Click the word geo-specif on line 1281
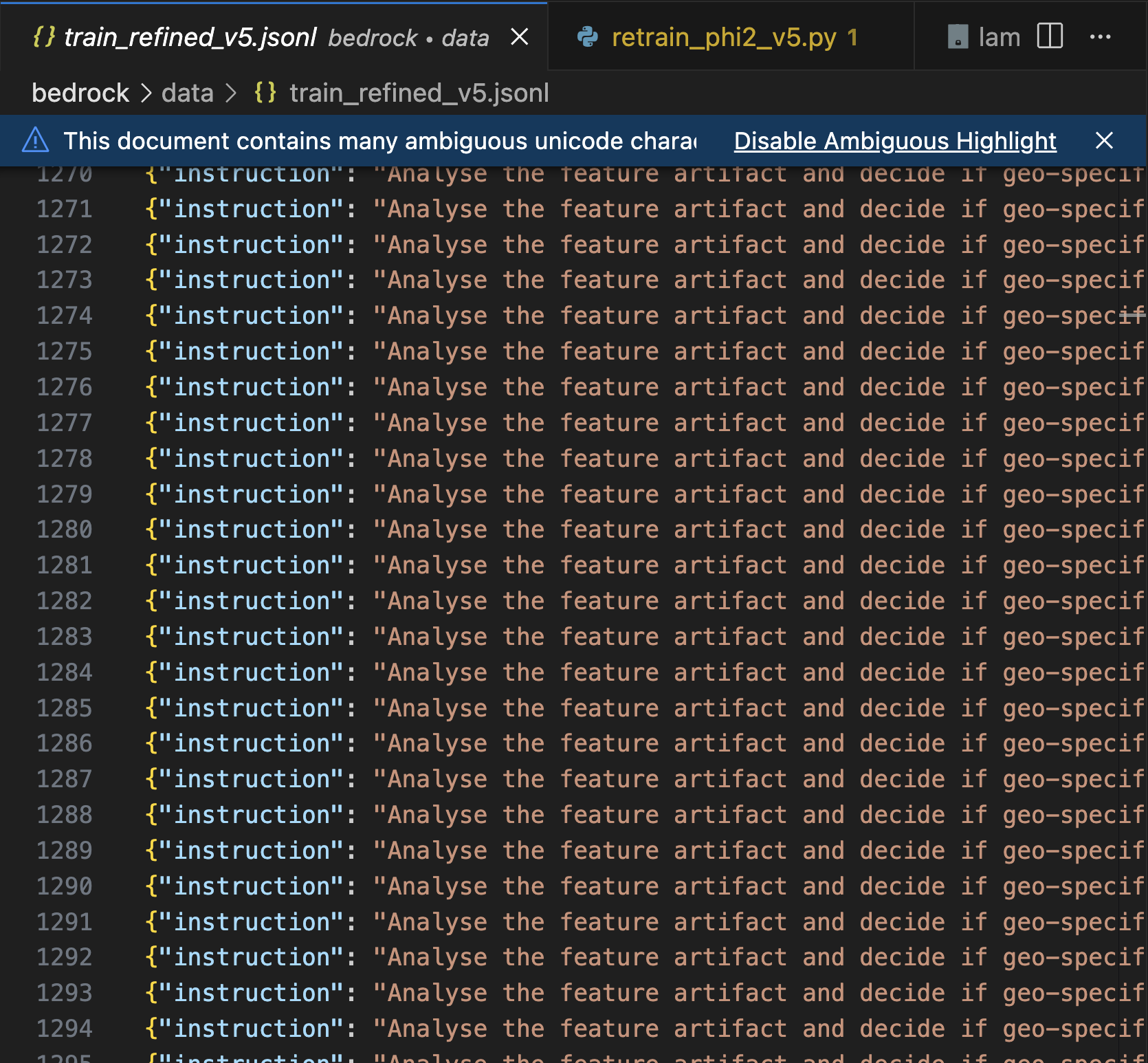Screen dimensions: 1148x1063 (x=1074, y=565)
